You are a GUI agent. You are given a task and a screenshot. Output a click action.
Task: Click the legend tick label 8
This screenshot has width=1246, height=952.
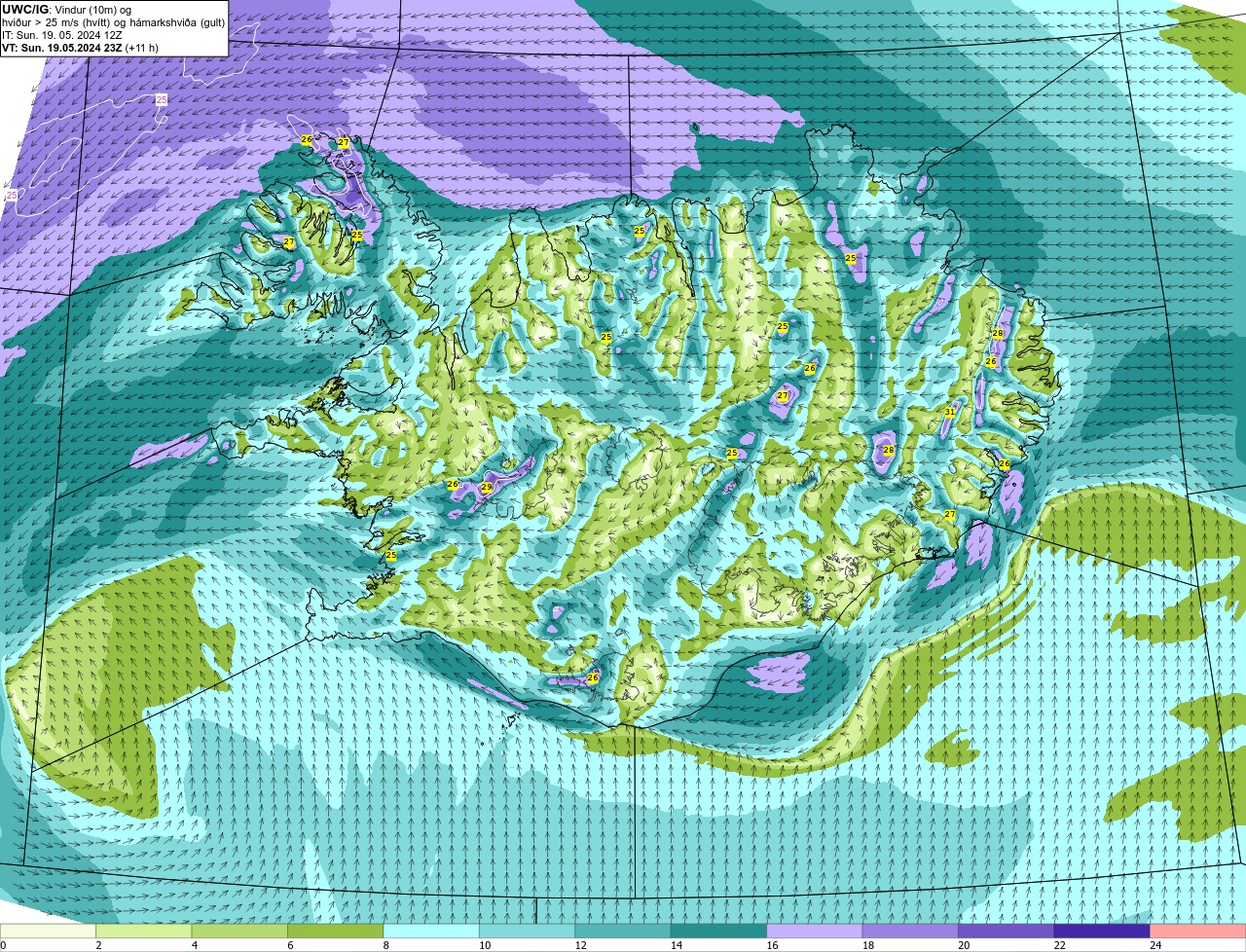point(385,945)
